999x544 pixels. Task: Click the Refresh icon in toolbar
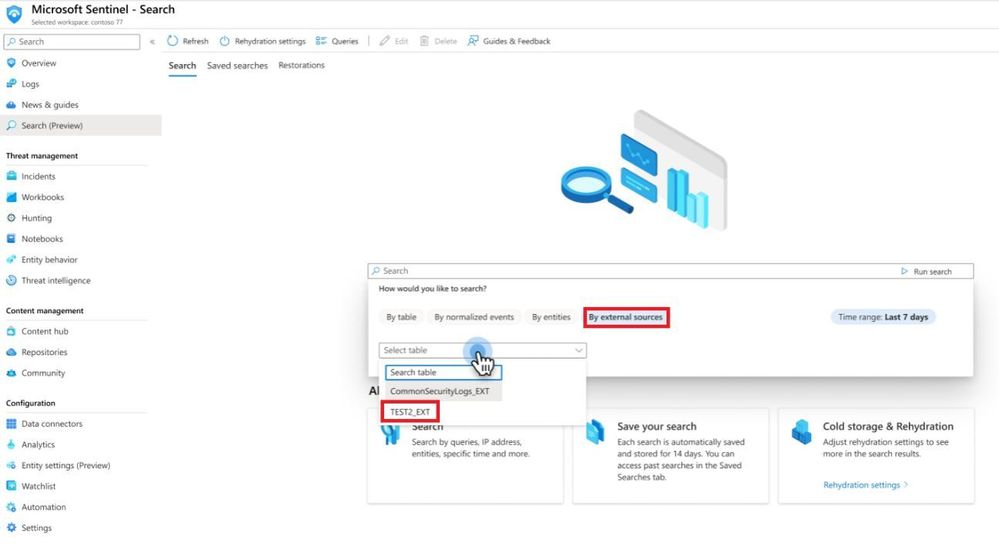pos(173,41)
